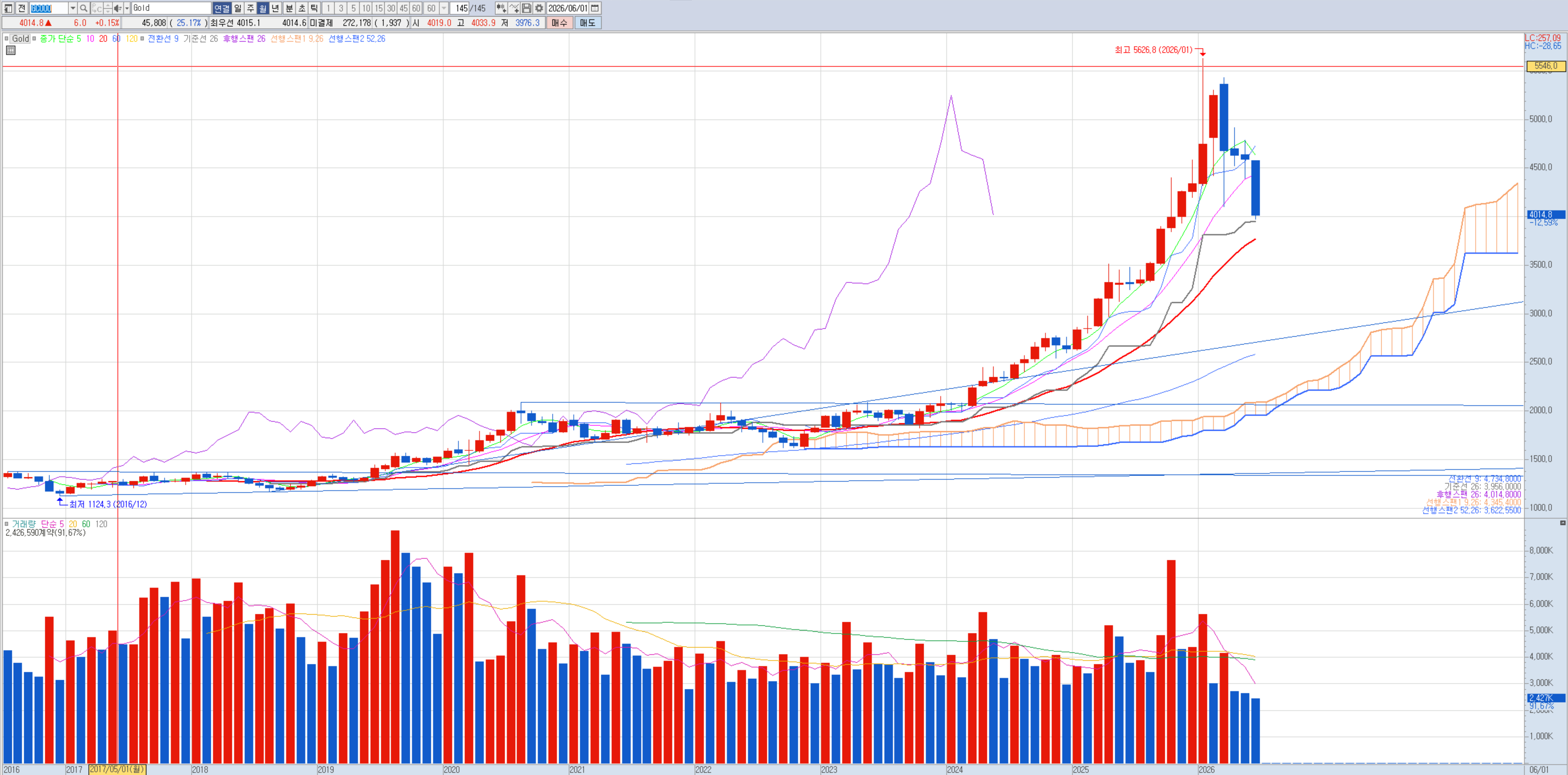Select the 년 yearly period
The image size is (1568, 775).
275,8
